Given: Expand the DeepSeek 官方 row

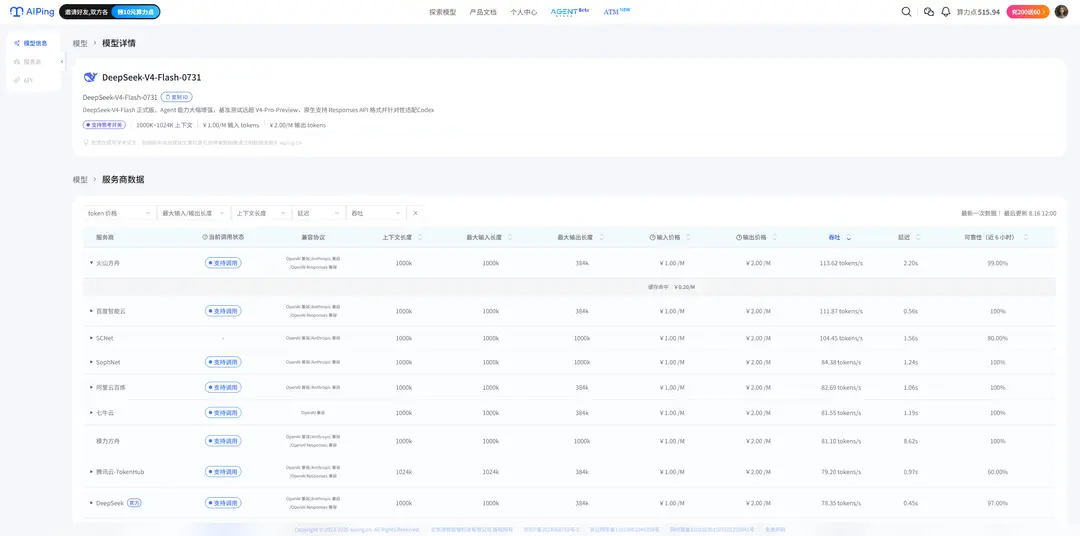Looking at the screenshot, I should pyautogui.click(x=91, y=504).
